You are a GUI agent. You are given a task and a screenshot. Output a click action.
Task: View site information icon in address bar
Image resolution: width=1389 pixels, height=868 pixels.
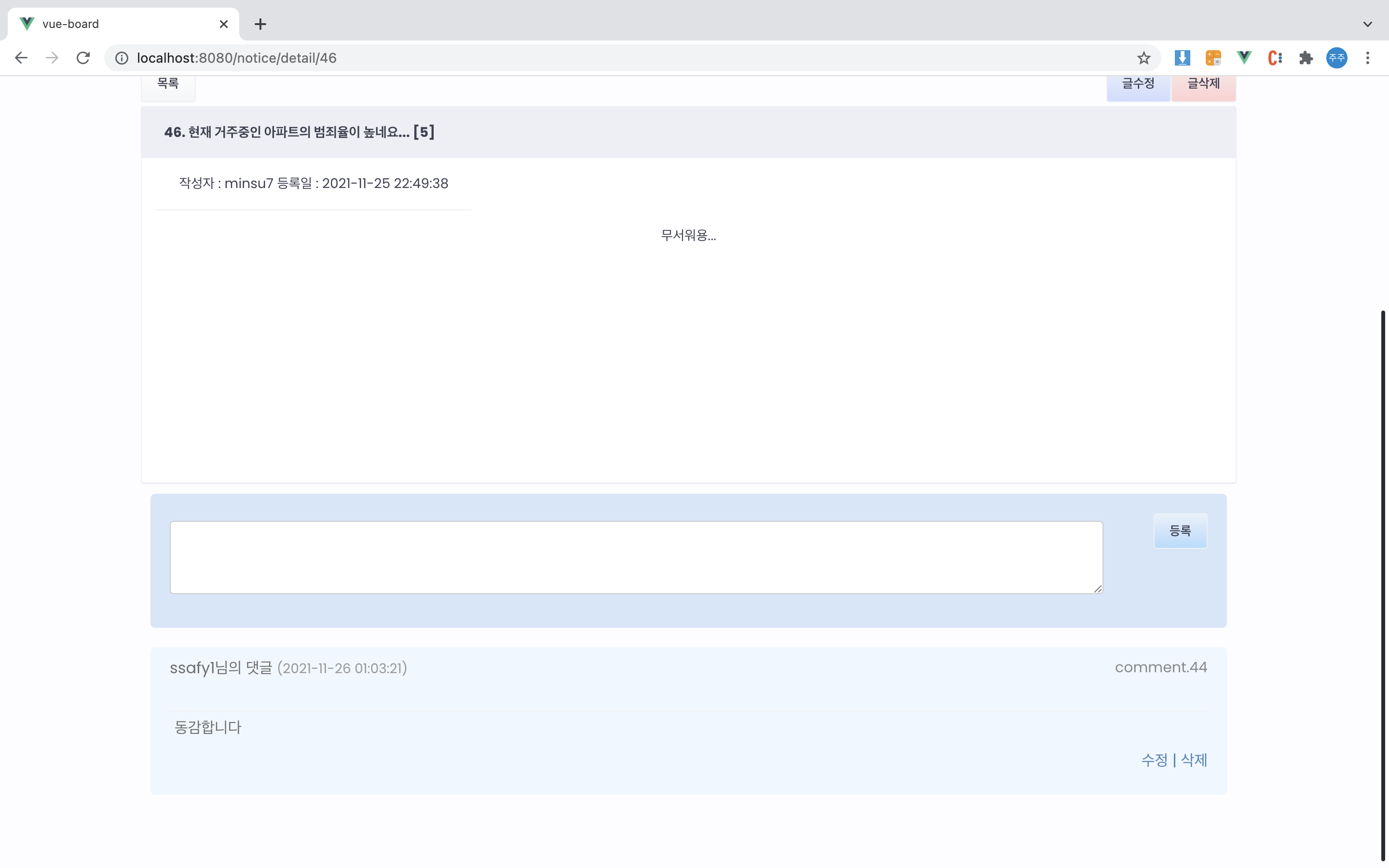[122, 58]
